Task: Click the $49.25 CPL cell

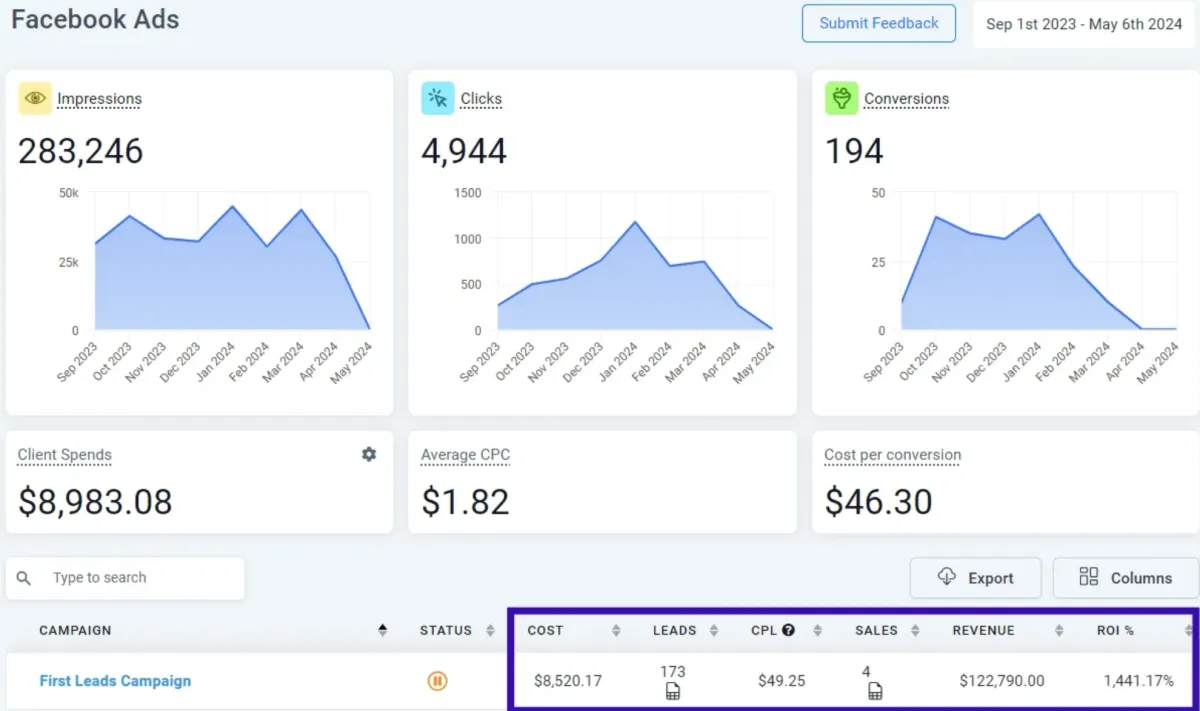Action: (782, 681)
